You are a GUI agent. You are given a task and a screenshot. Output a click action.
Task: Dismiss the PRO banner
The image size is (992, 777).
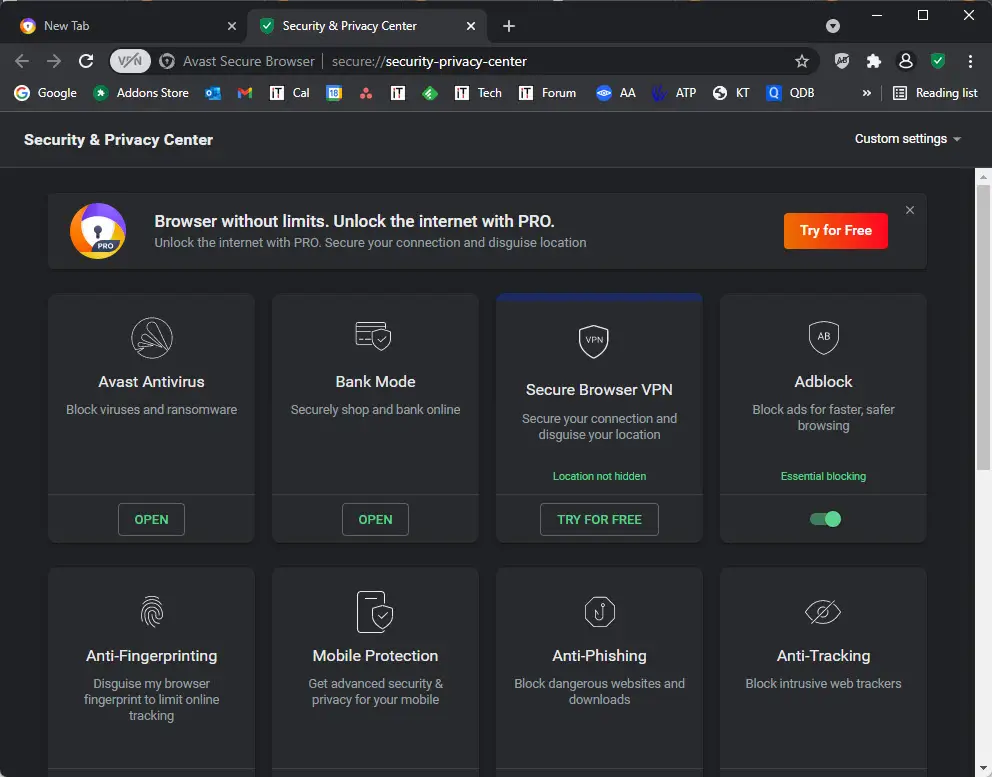point(910,210)
